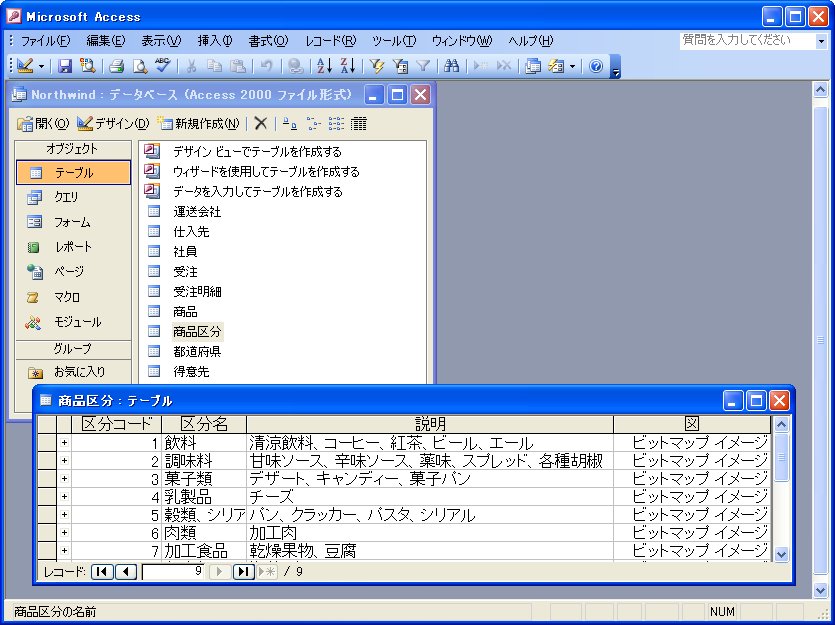Click the 開く(O) button
This screenshot has height=625, width=835.
(x=43, y=124)
